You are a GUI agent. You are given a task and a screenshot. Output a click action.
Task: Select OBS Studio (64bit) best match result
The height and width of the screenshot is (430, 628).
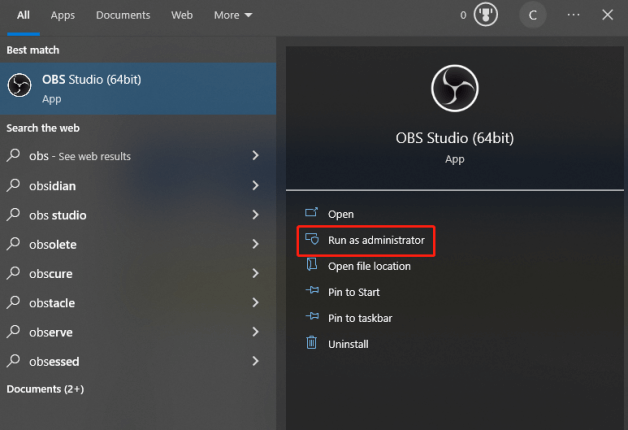[138, 88]
